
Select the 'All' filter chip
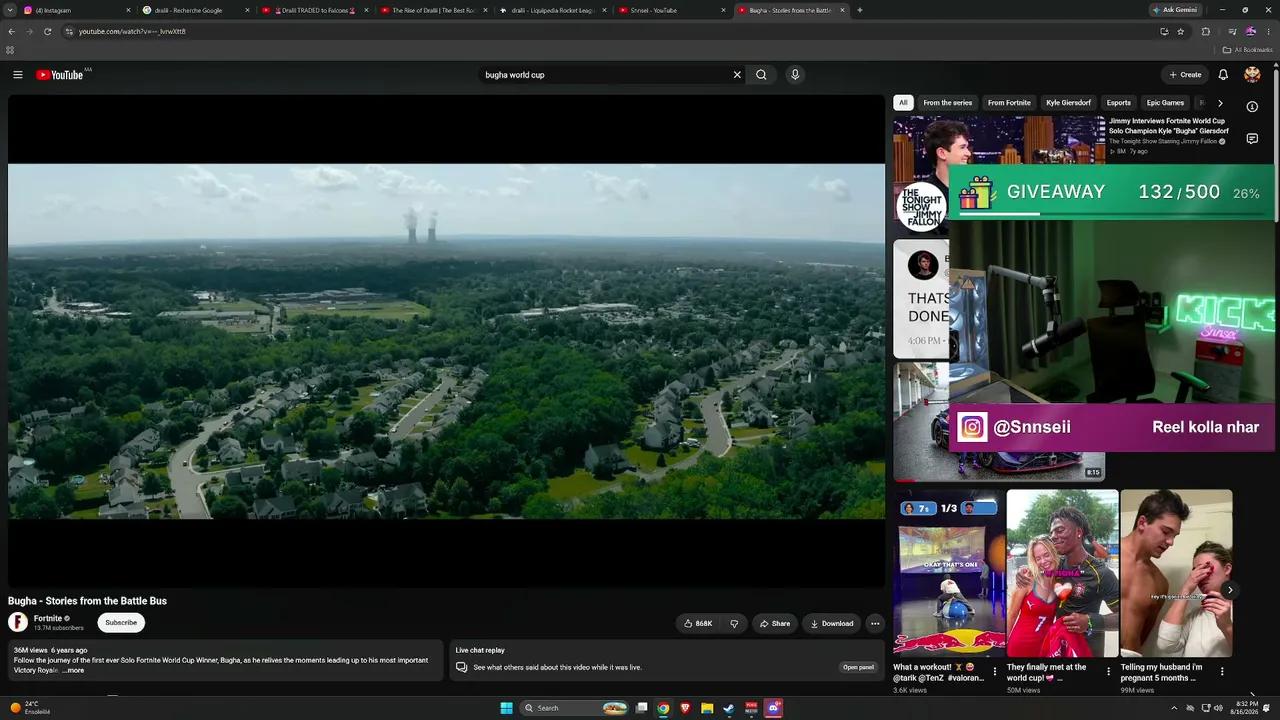tap(903, 103)
